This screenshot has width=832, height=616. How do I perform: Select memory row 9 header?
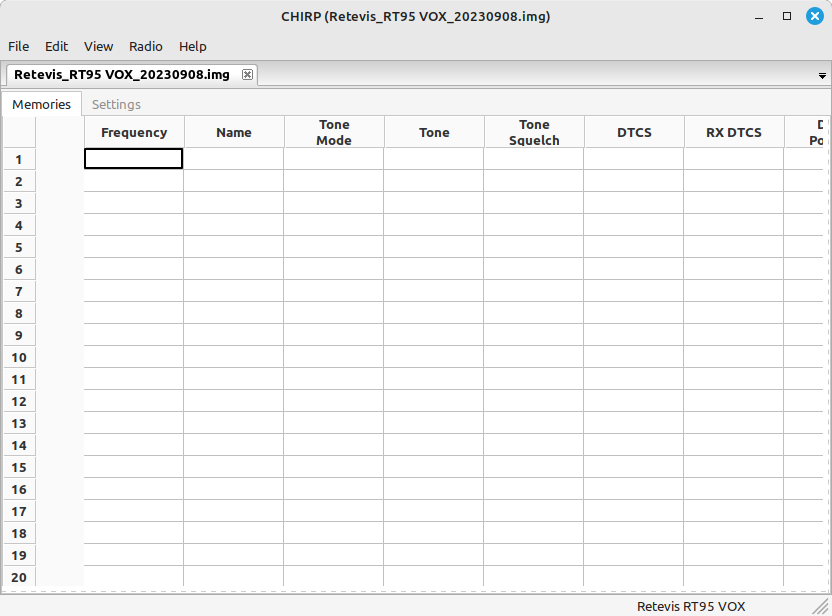[19, 335]
